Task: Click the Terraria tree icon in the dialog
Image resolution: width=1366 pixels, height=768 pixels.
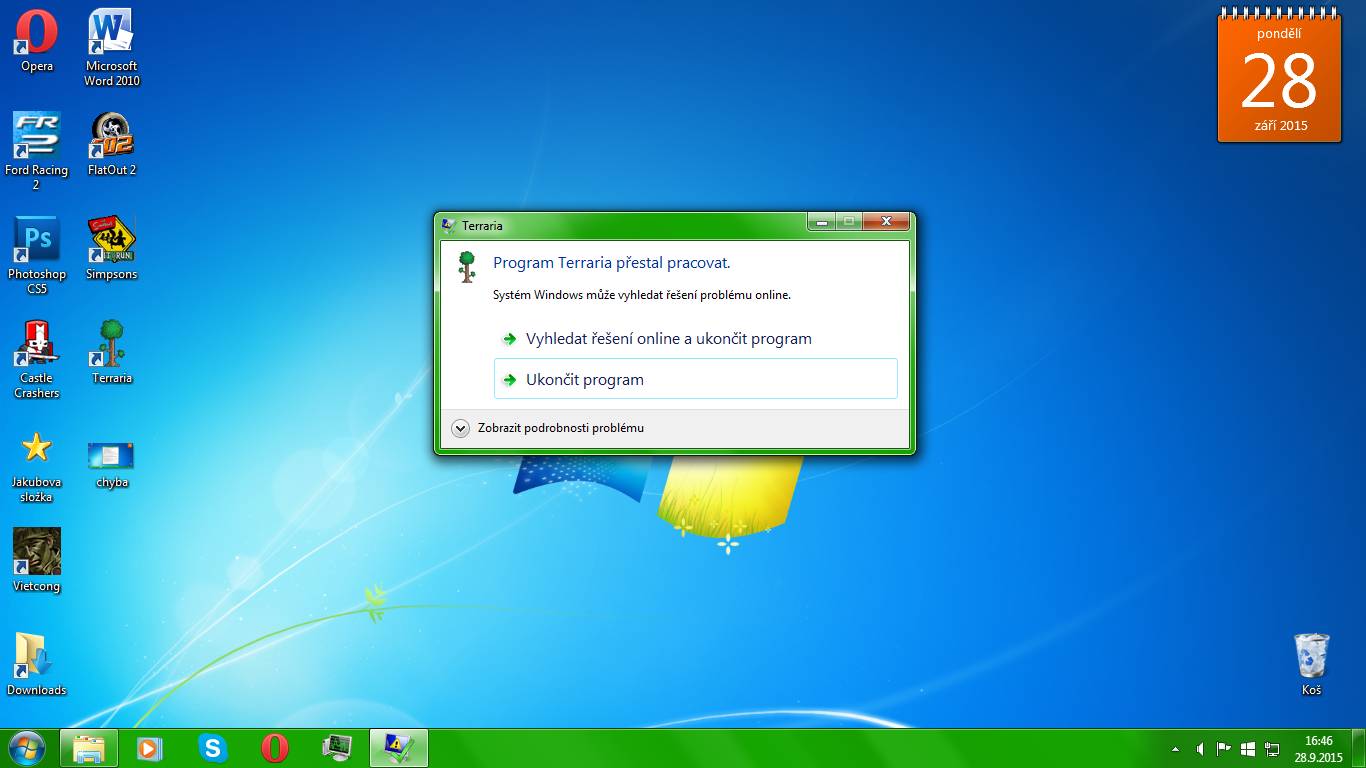Action: click(466, 267)
